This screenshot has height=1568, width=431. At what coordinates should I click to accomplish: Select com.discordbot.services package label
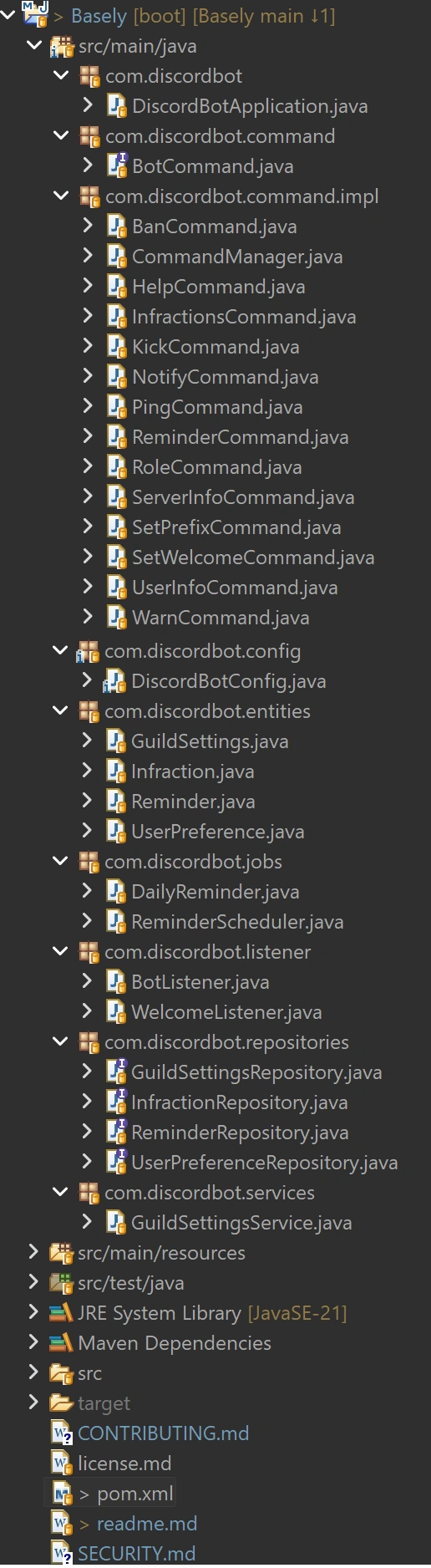point(210,1193)
